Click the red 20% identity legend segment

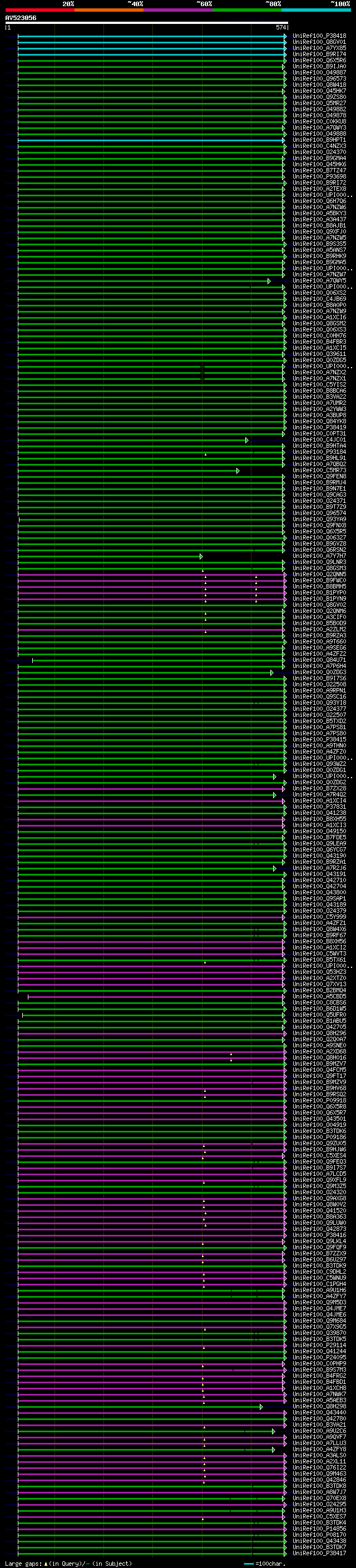(39, 10)
